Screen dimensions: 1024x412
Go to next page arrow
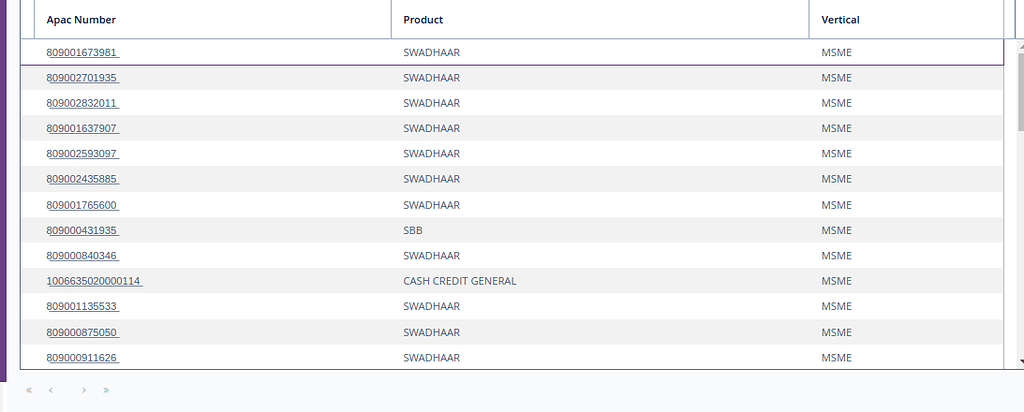click(x=83, y=390)
